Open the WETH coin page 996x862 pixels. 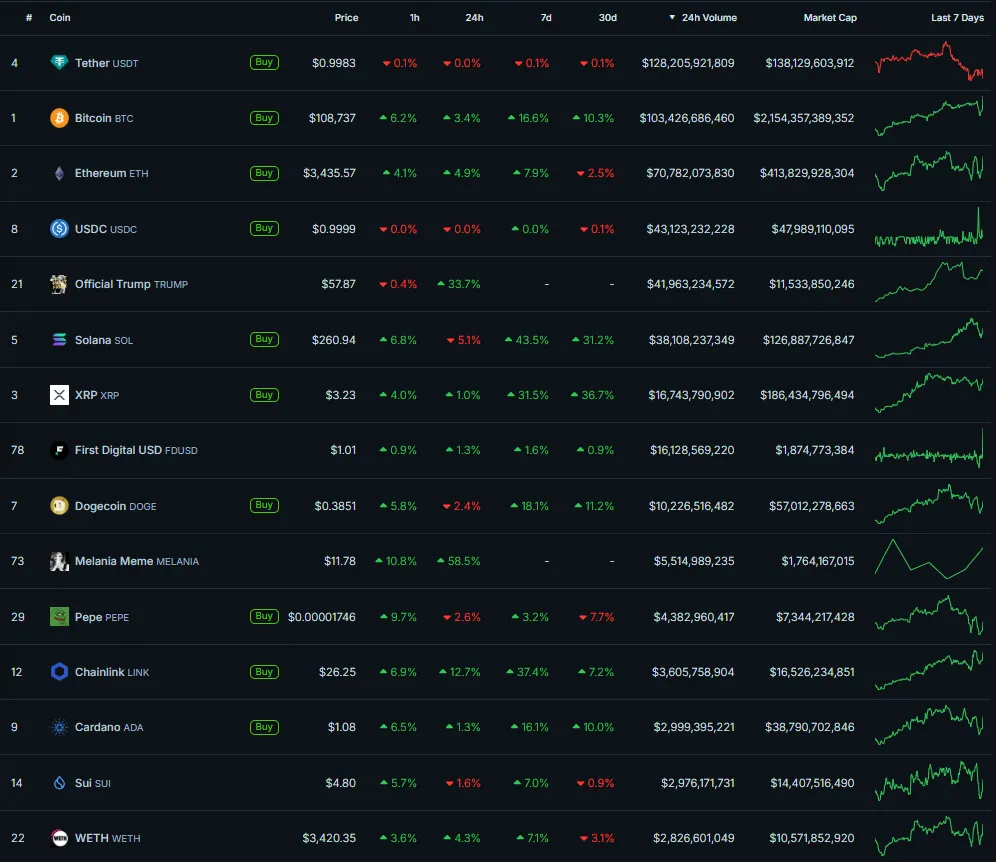[108, 838]
